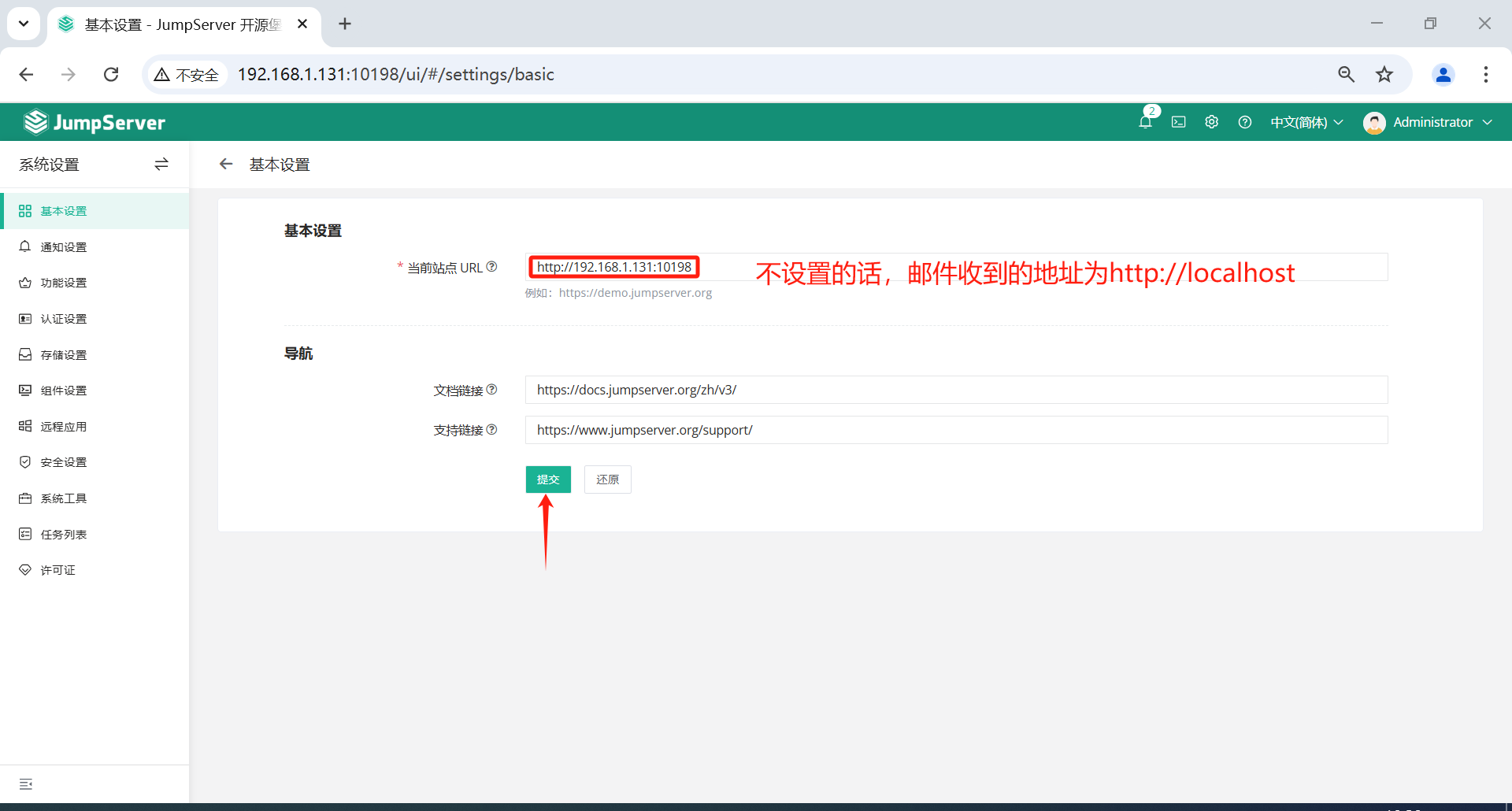The image size is (1512, 811).
Task: Show help tooltip for 当前站点 URL
Action: coord(492,267)
